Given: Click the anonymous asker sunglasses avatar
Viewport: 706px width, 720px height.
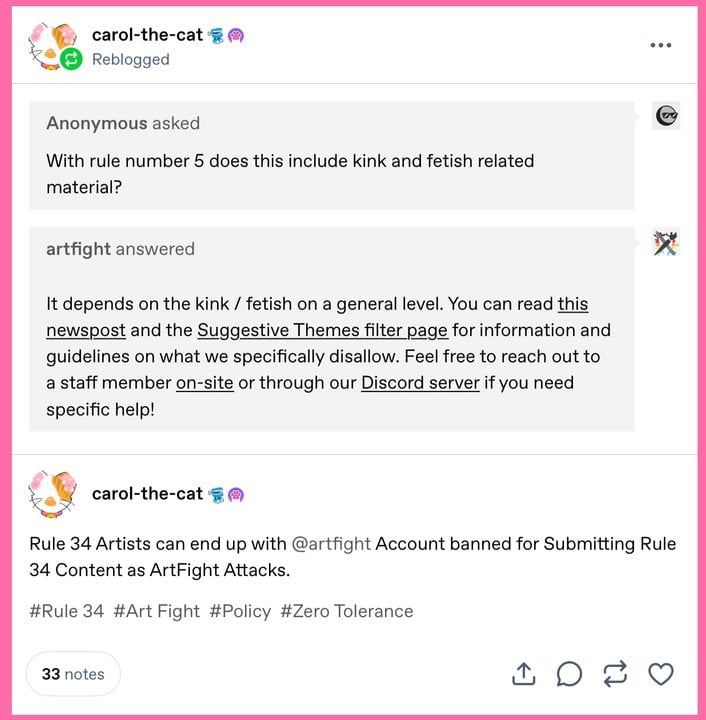Looking at the screenshot, I should (667, 116).
